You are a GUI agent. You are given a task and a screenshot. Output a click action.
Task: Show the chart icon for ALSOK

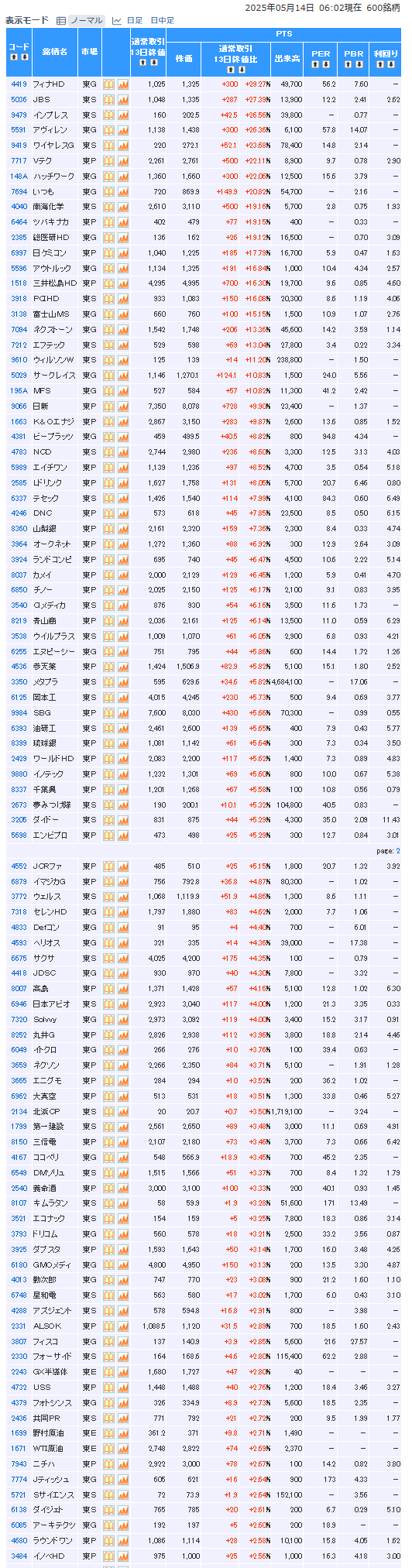122,1326
